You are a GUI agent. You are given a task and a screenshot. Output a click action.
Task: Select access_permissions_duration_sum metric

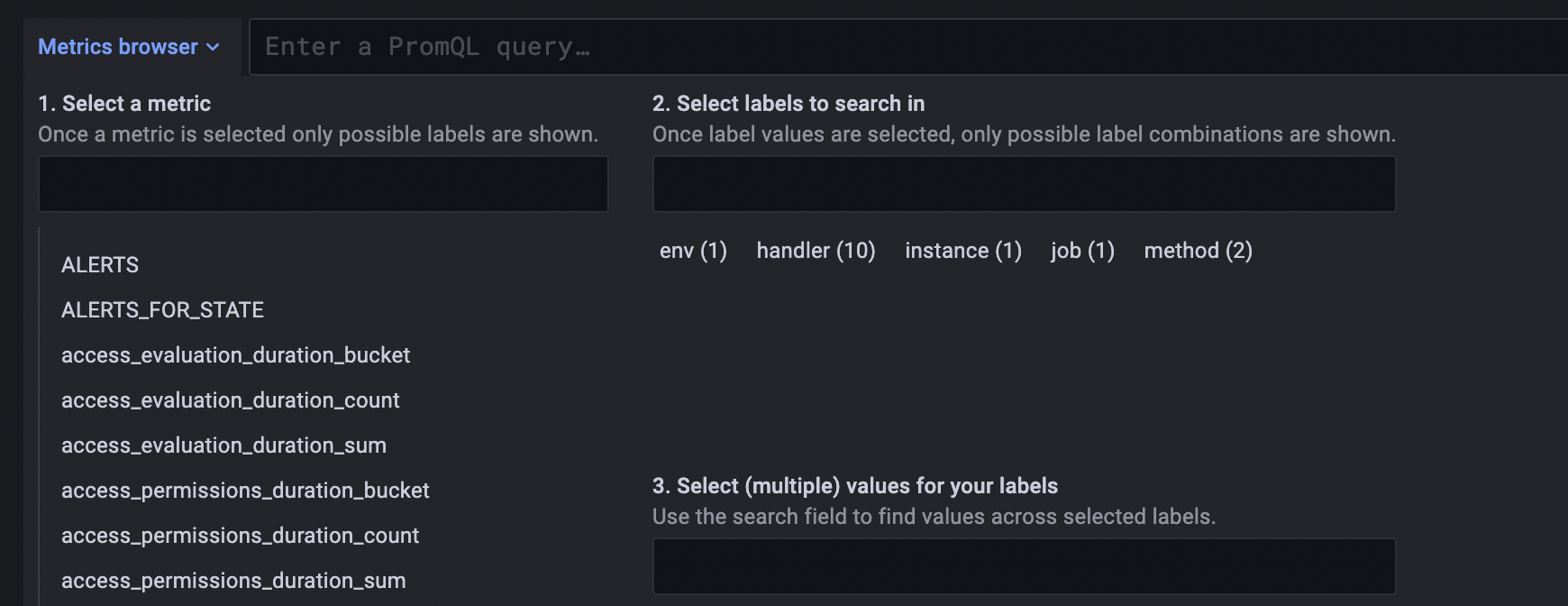pyautogui.click(x=232, y=580)
